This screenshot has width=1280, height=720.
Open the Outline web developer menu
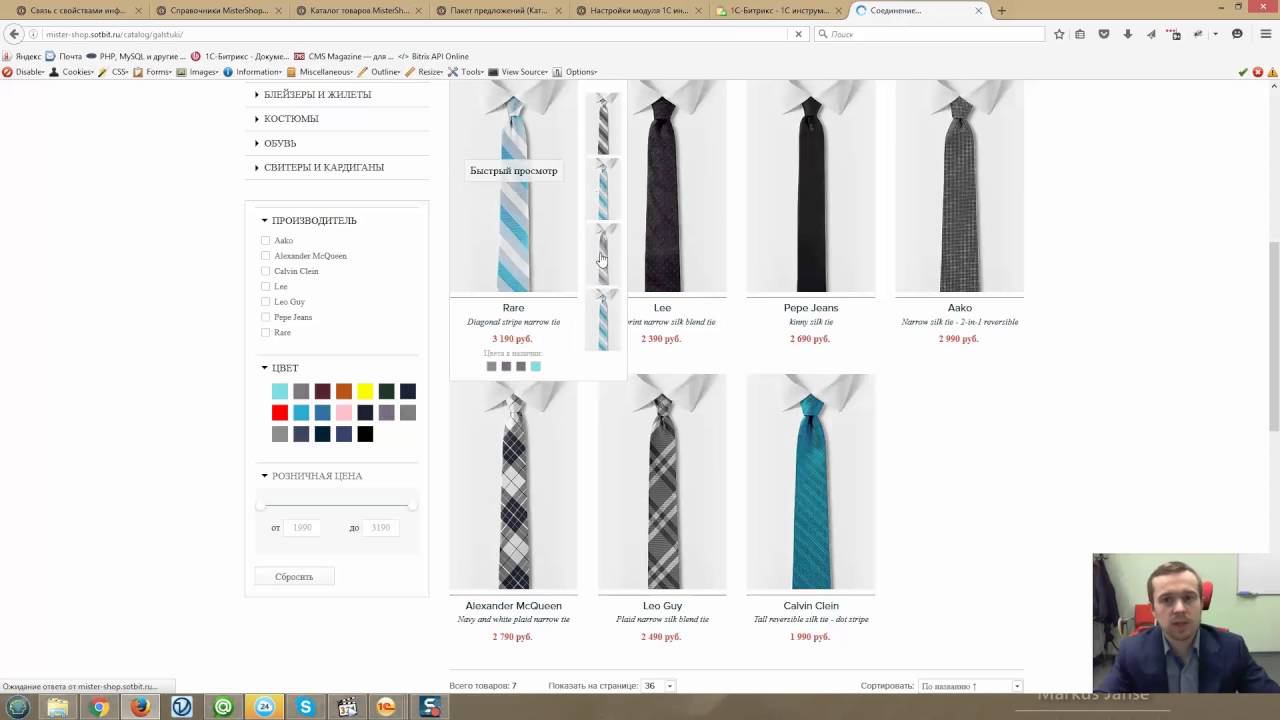coord(379,72)
